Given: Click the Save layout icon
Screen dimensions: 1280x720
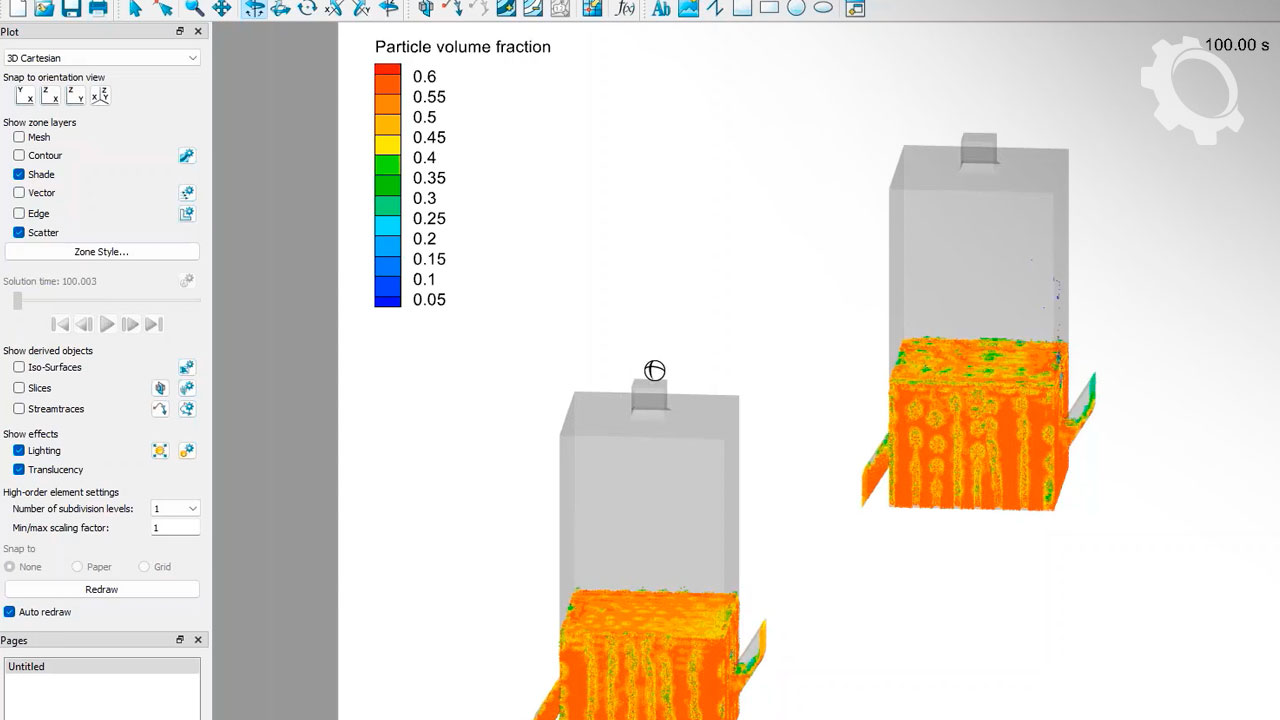Looking at the screenshot, I should [x=71, y=8].
